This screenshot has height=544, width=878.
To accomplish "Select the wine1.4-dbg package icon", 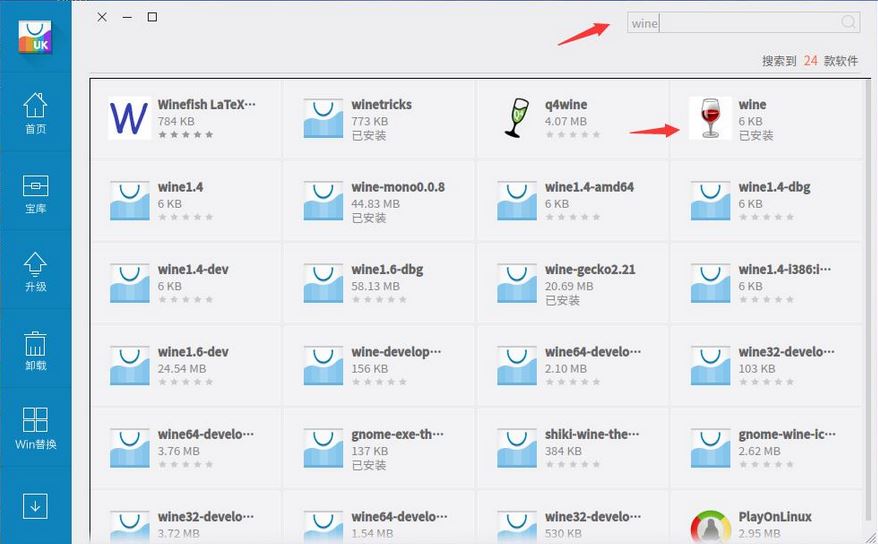I will click(x=710, y=200).
